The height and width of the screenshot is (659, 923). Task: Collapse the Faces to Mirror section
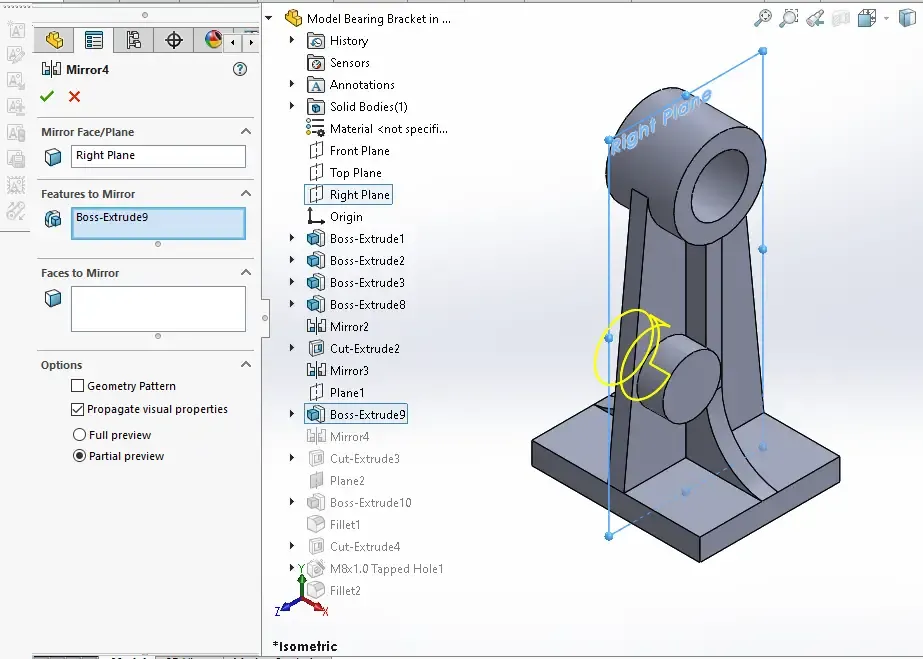pos(246,272)
